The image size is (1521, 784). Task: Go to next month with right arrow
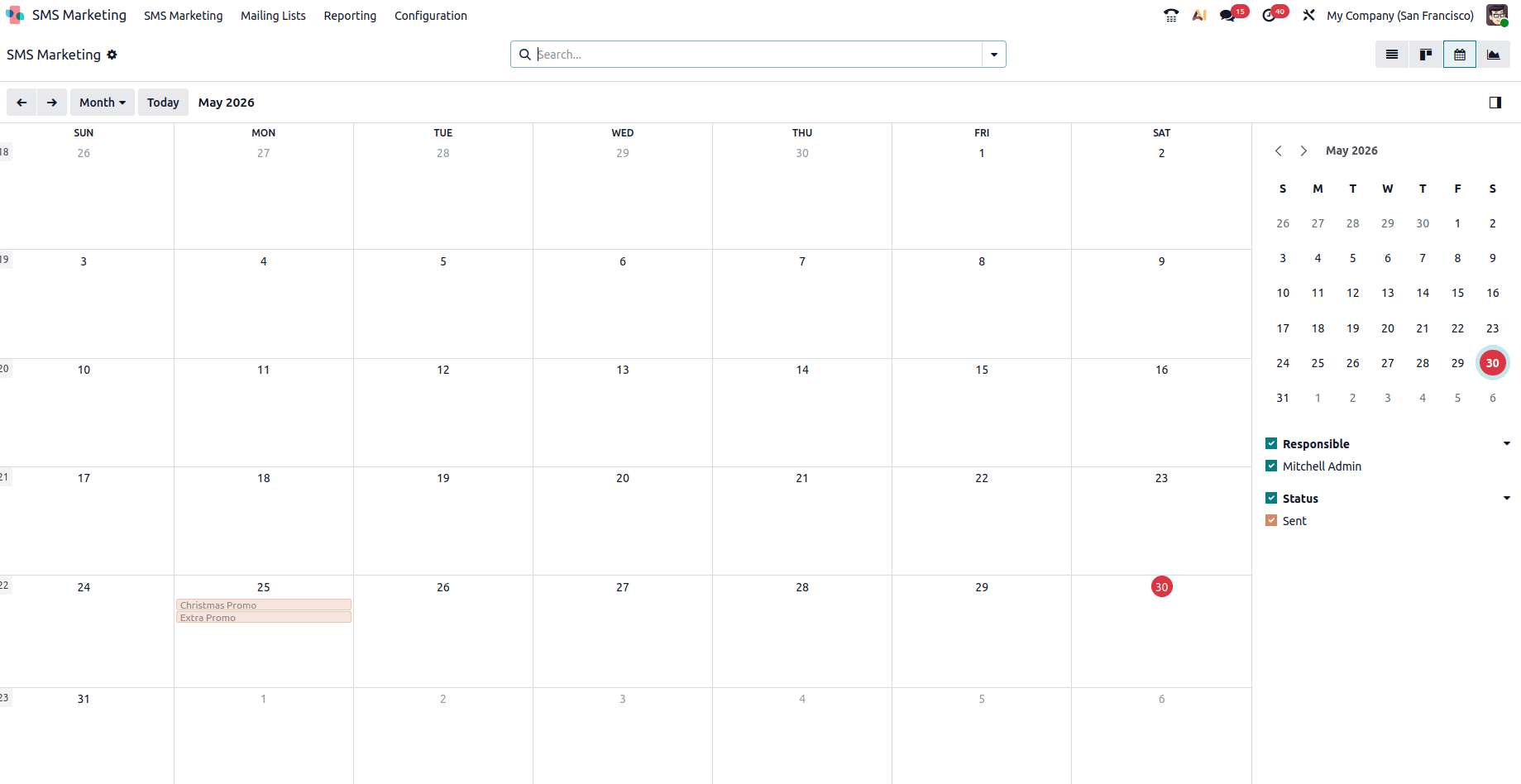(52, 103)
